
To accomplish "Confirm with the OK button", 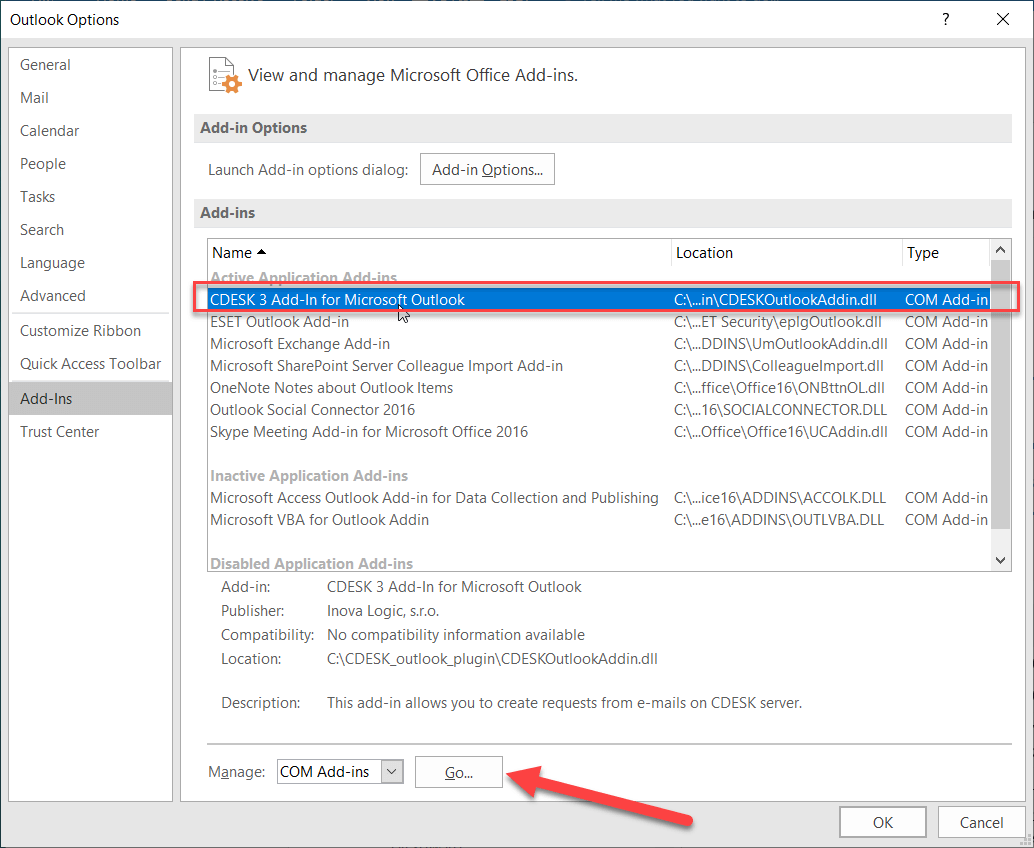I will point(882,822).
